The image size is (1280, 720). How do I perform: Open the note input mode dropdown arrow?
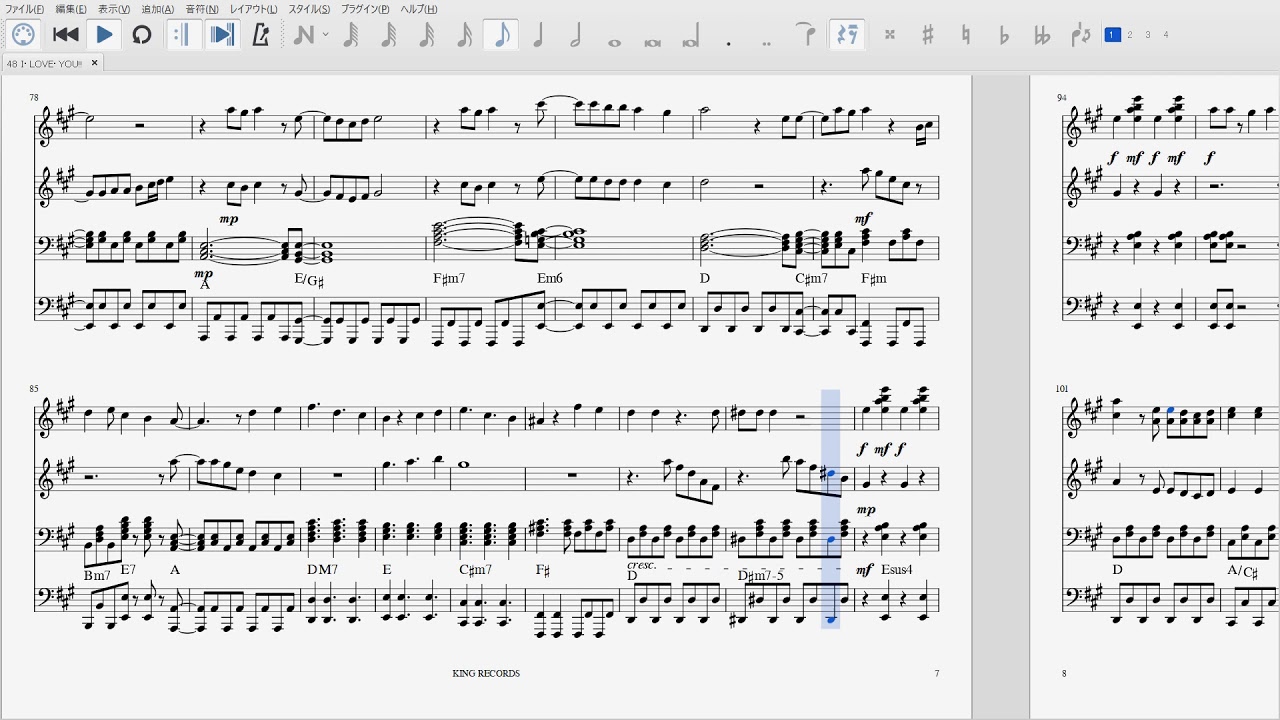tap(326, 35)
